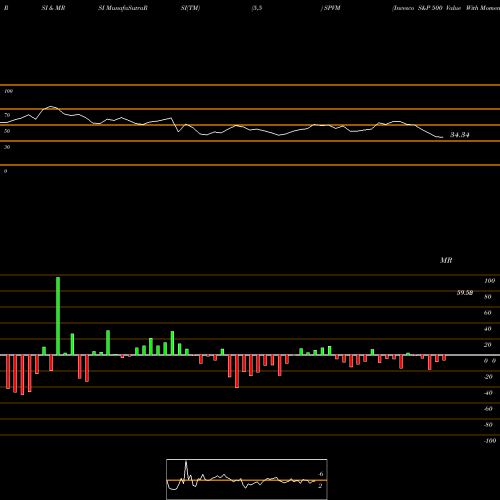Click the SPVM ticker text in header
500x500 pixels.
point(332,8)
